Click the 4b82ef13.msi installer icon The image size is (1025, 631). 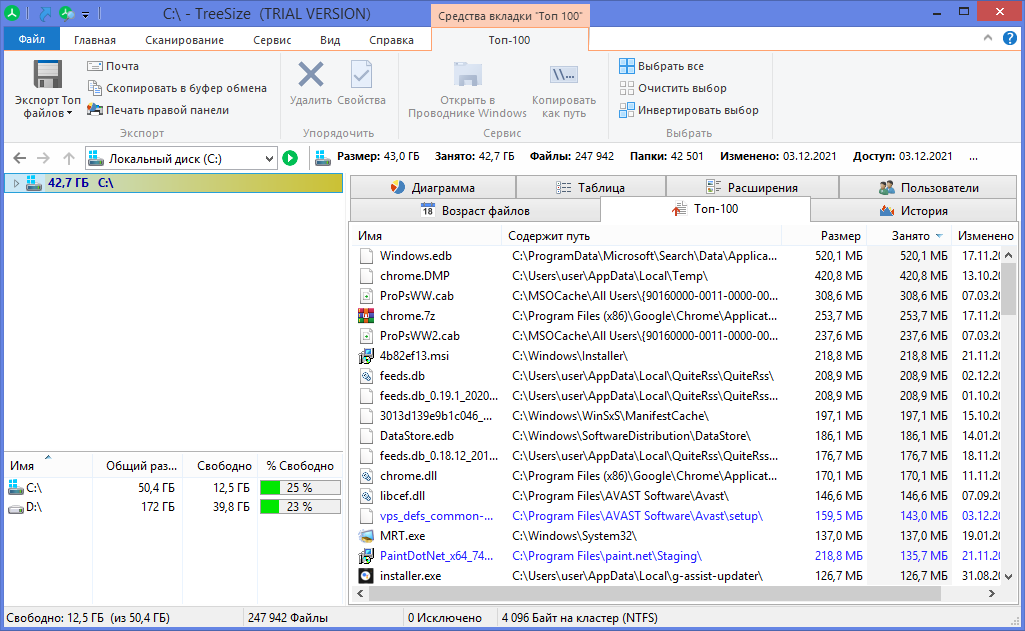366,356
